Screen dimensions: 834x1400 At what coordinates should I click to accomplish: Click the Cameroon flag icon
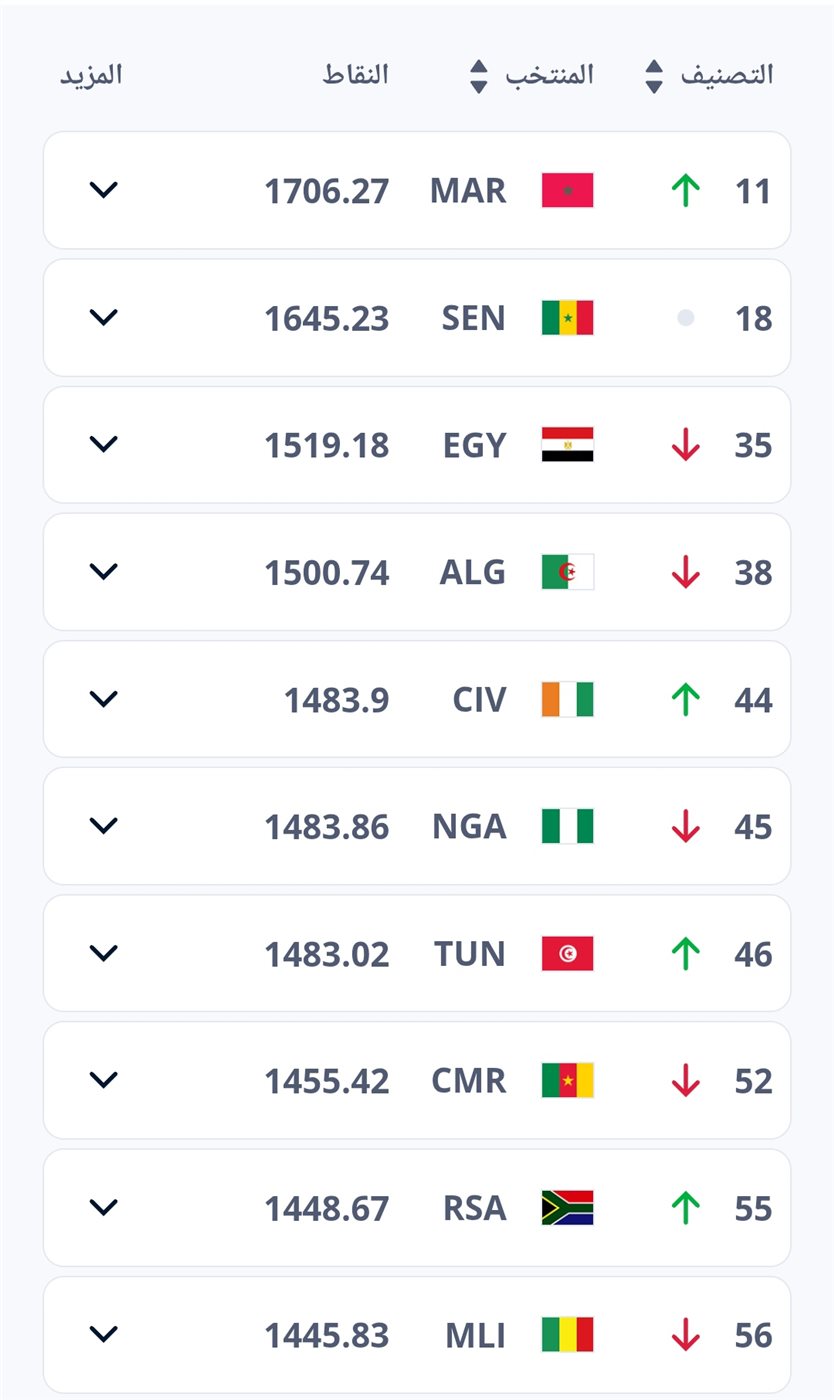tap(567, 1081)
